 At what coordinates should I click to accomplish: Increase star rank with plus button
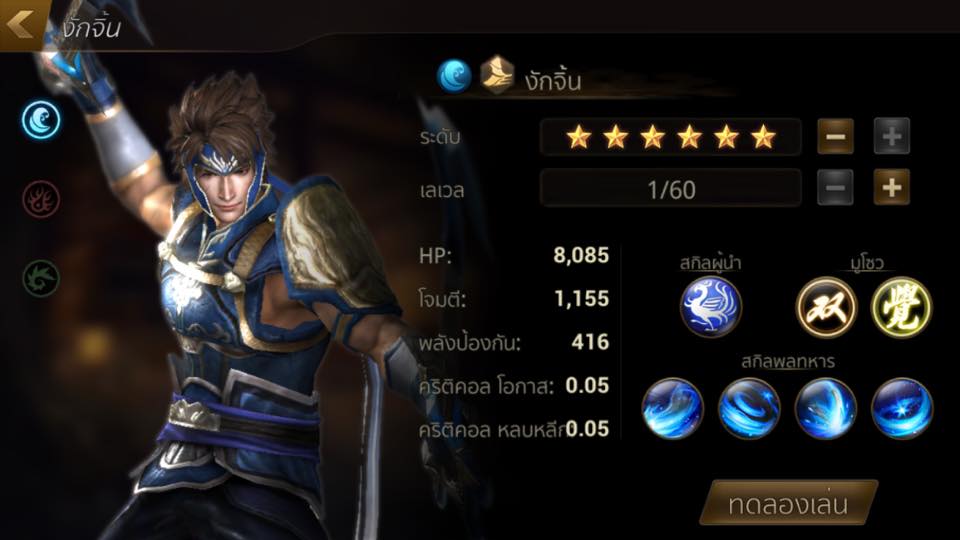[x=891, y=136]
